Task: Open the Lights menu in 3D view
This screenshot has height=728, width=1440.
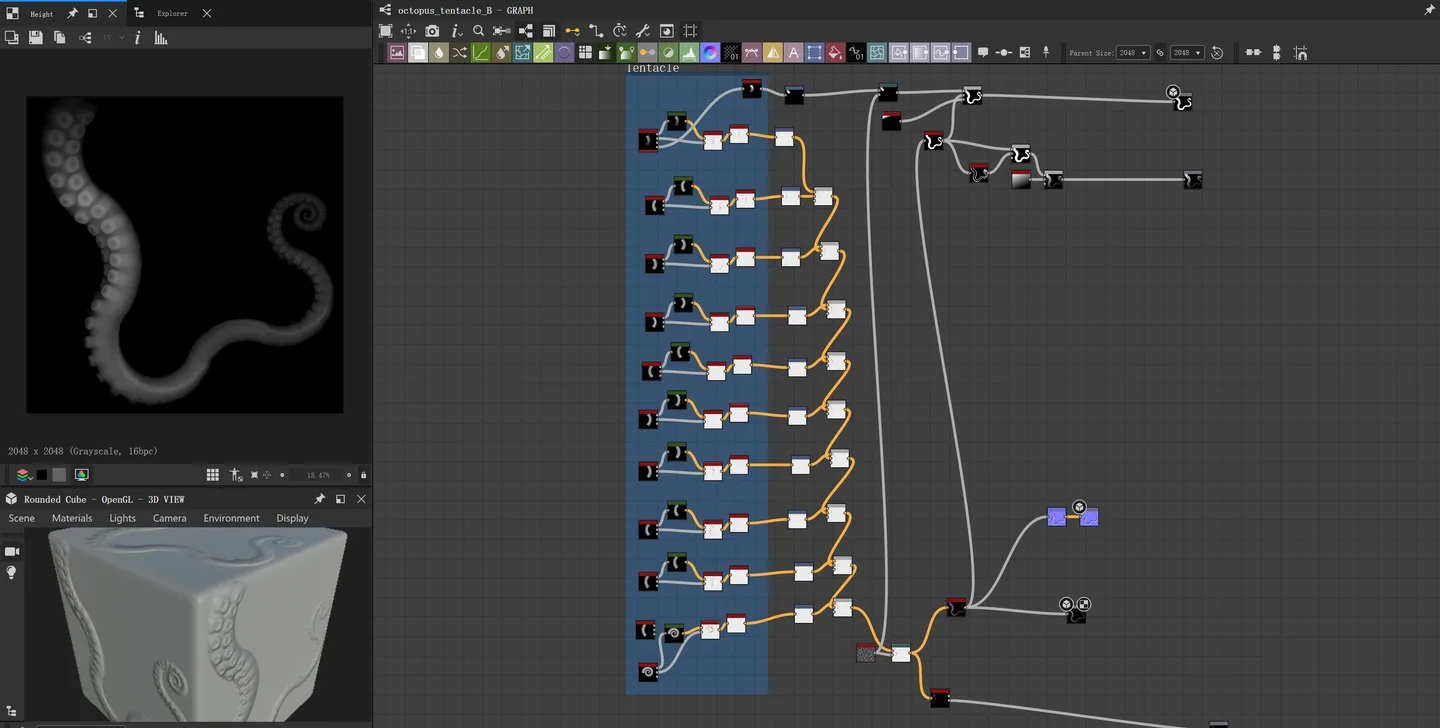Action: pyautogui.click(x=122, y=518)
